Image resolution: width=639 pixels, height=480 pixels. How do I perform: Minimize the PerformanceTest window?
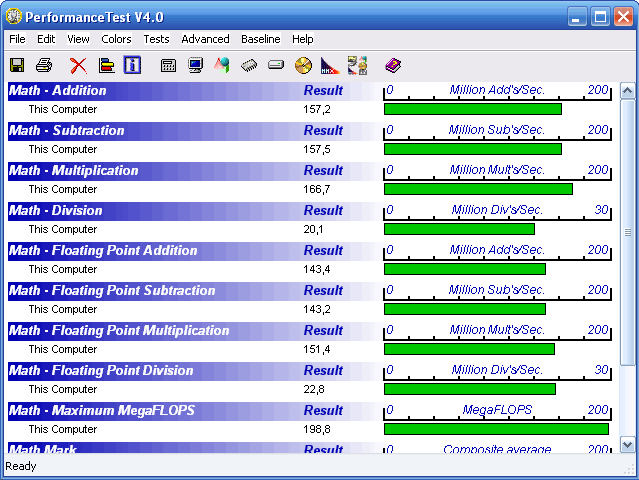pyautogui.click(x=576, y=17)
